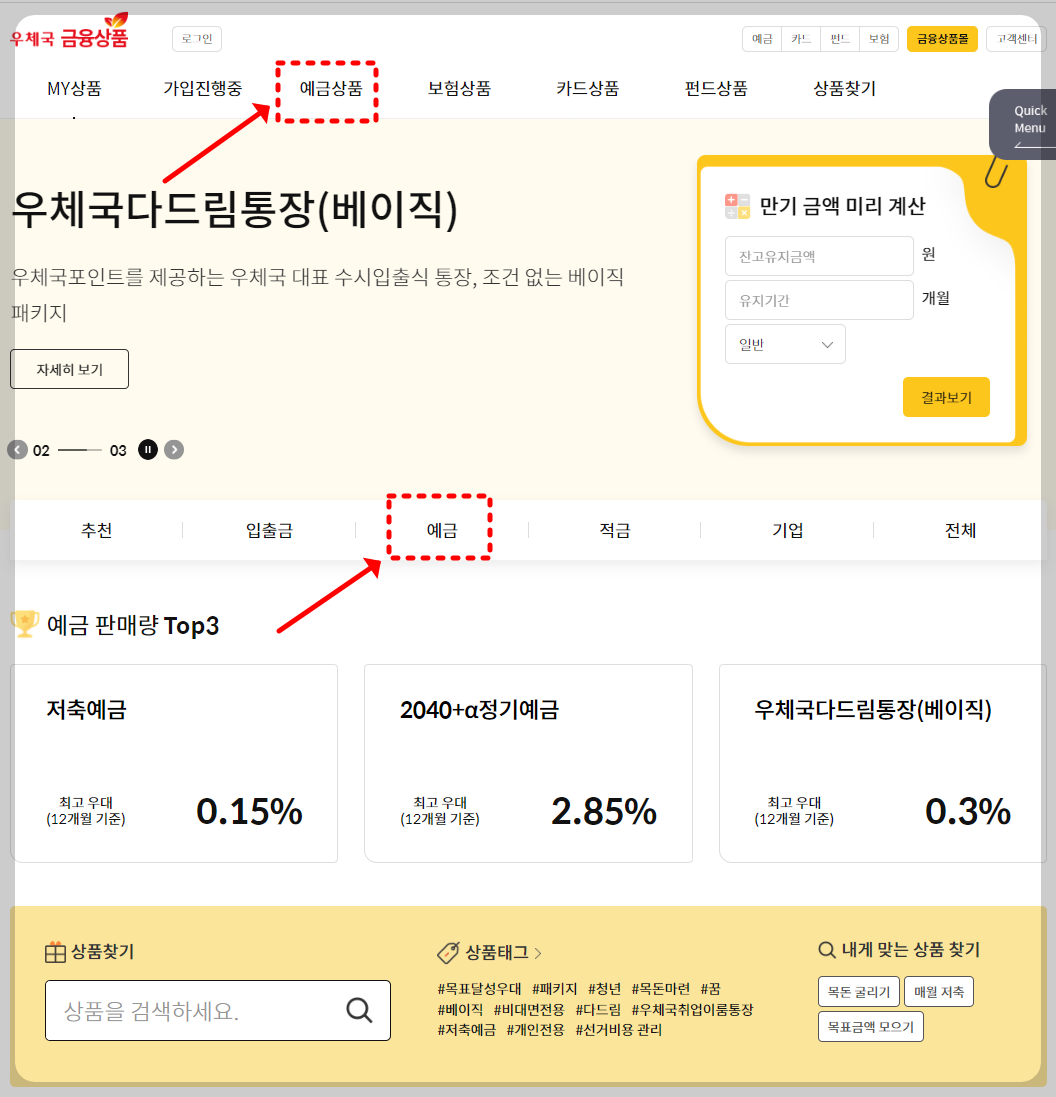Search products with magnifier icon
1056x1097 pixels.
pos(359,1010)
